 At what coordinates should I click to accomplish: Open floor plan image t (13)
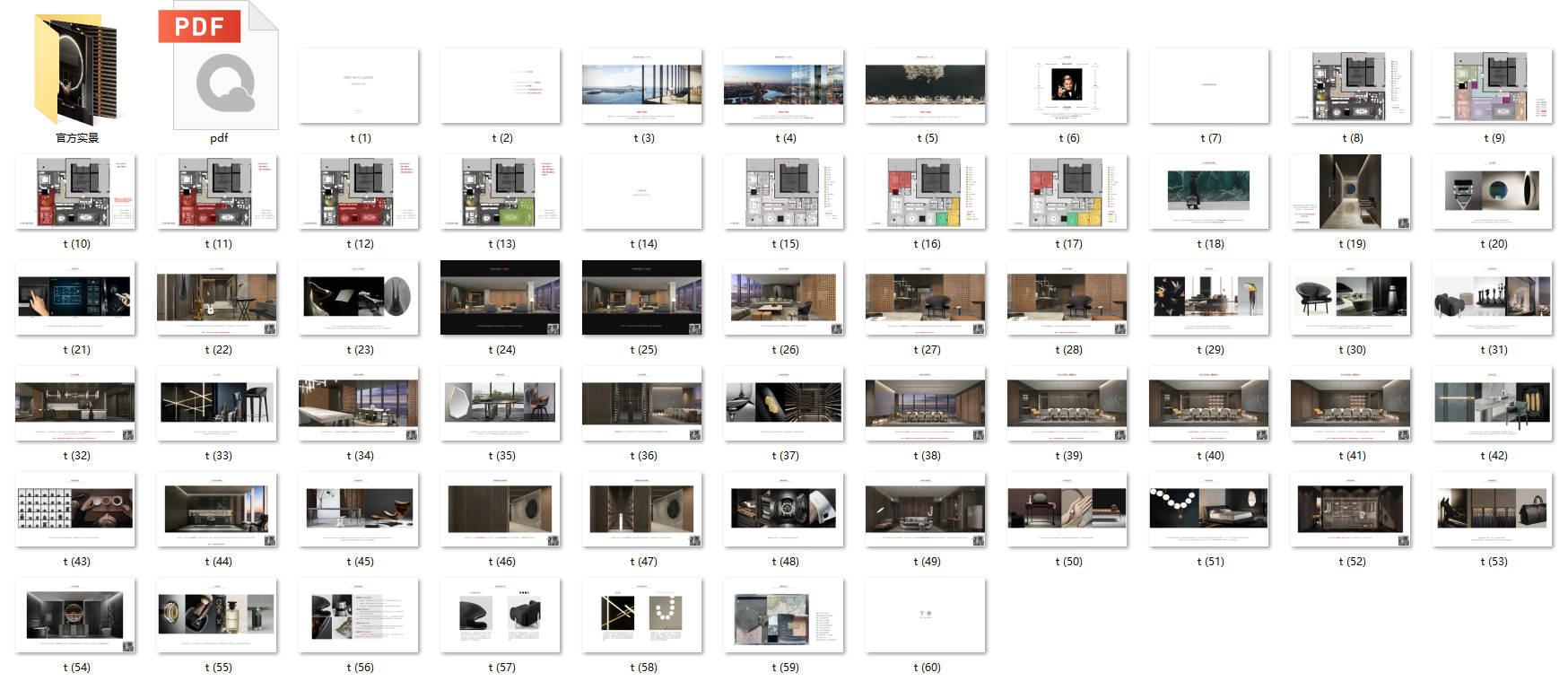[501, 192]
